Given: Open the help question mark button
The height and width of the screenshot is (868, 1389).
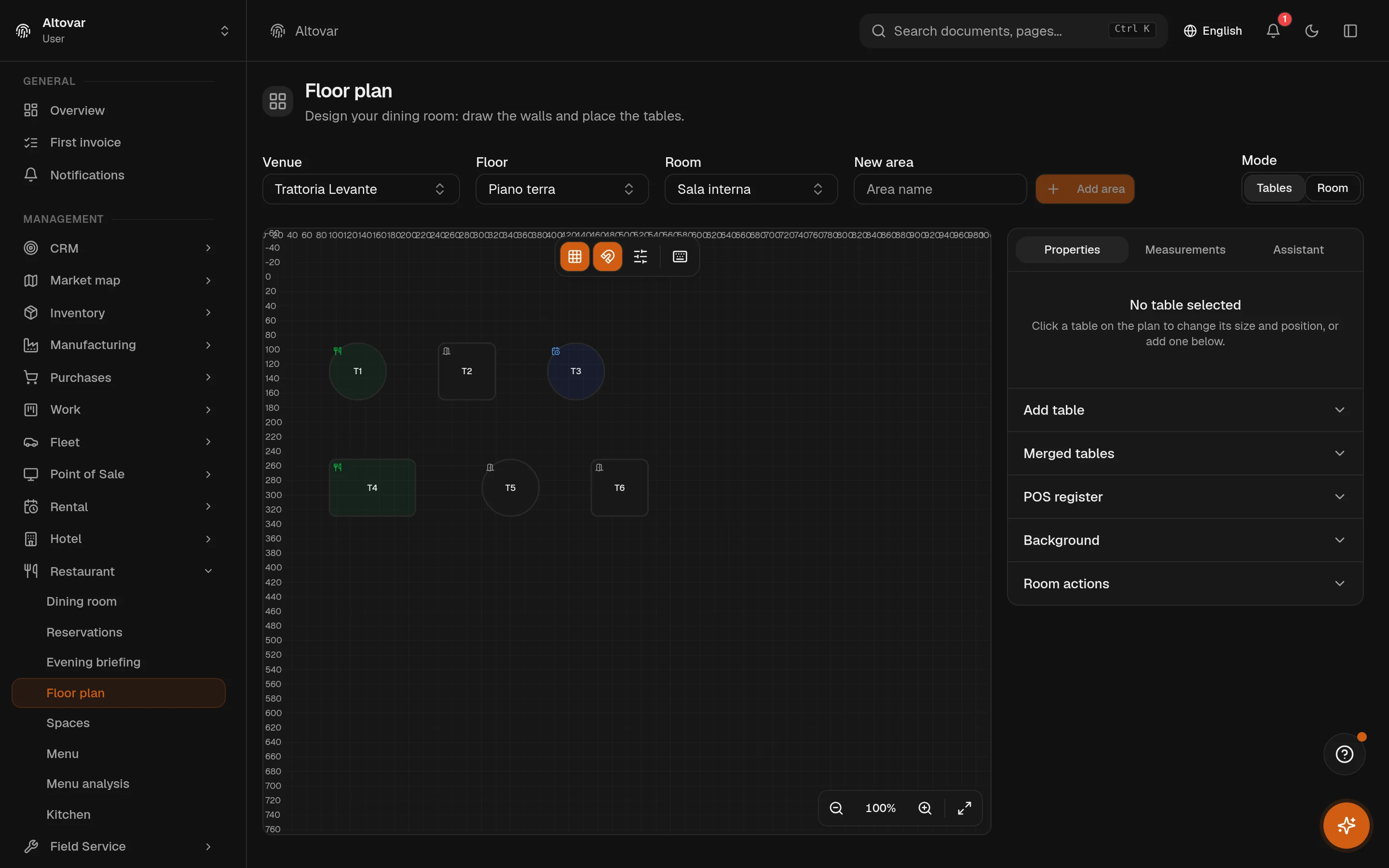Looking at the screenshot, I should 1344,754.
